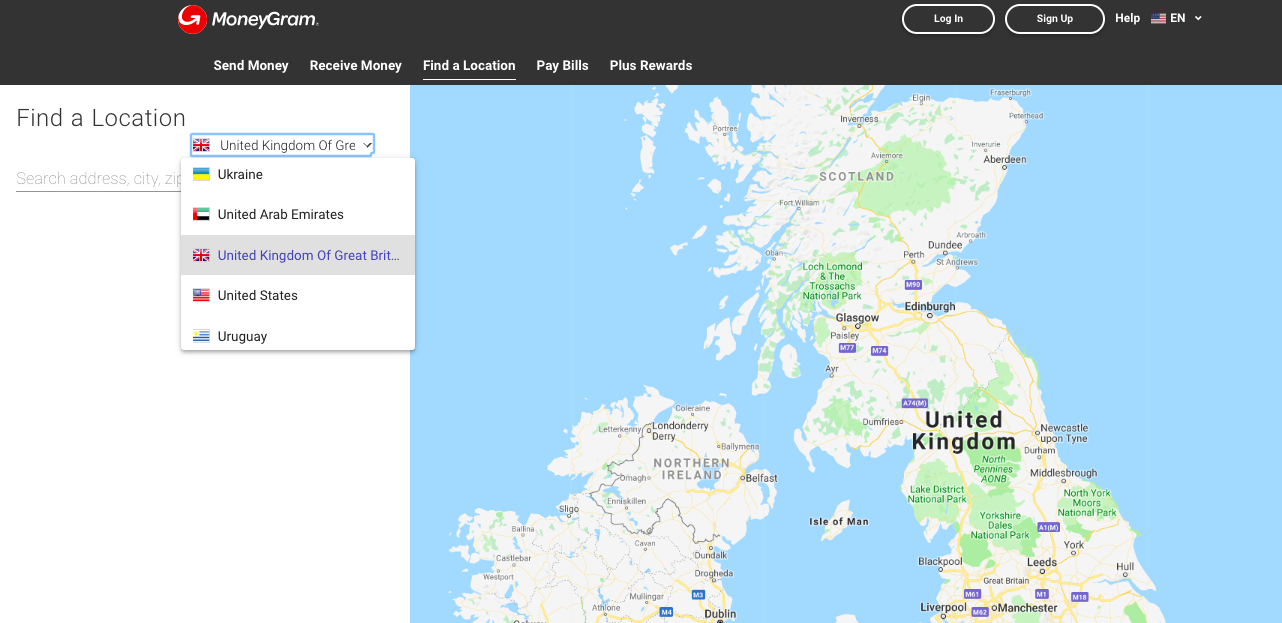
Task: Click the Uruguay flag icon
Action: coord(199,335)
